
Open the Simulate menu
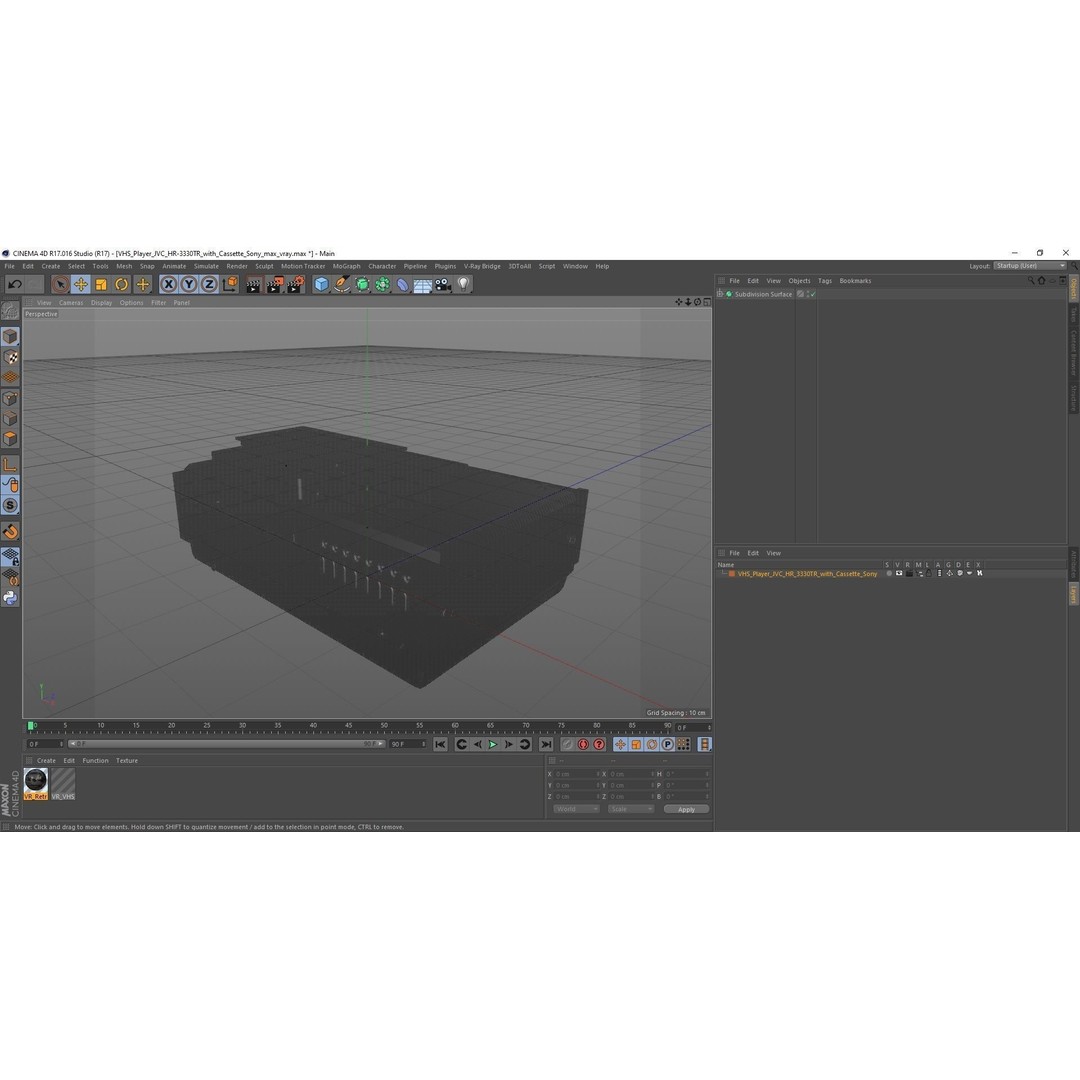pyautogui.click(x=206, y=267)
